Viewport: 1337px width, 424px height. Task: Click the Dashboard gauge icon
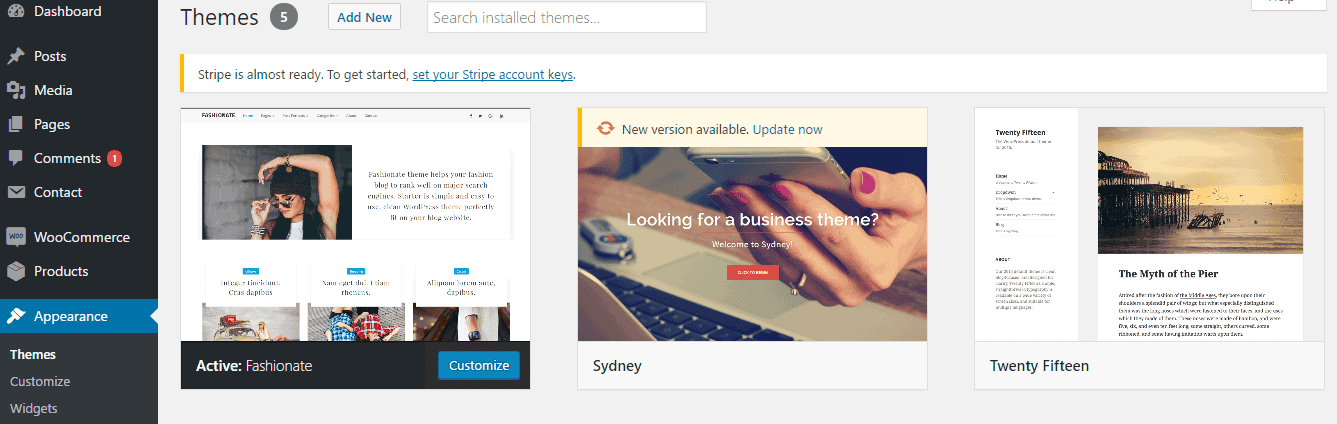tap(16, 12)
